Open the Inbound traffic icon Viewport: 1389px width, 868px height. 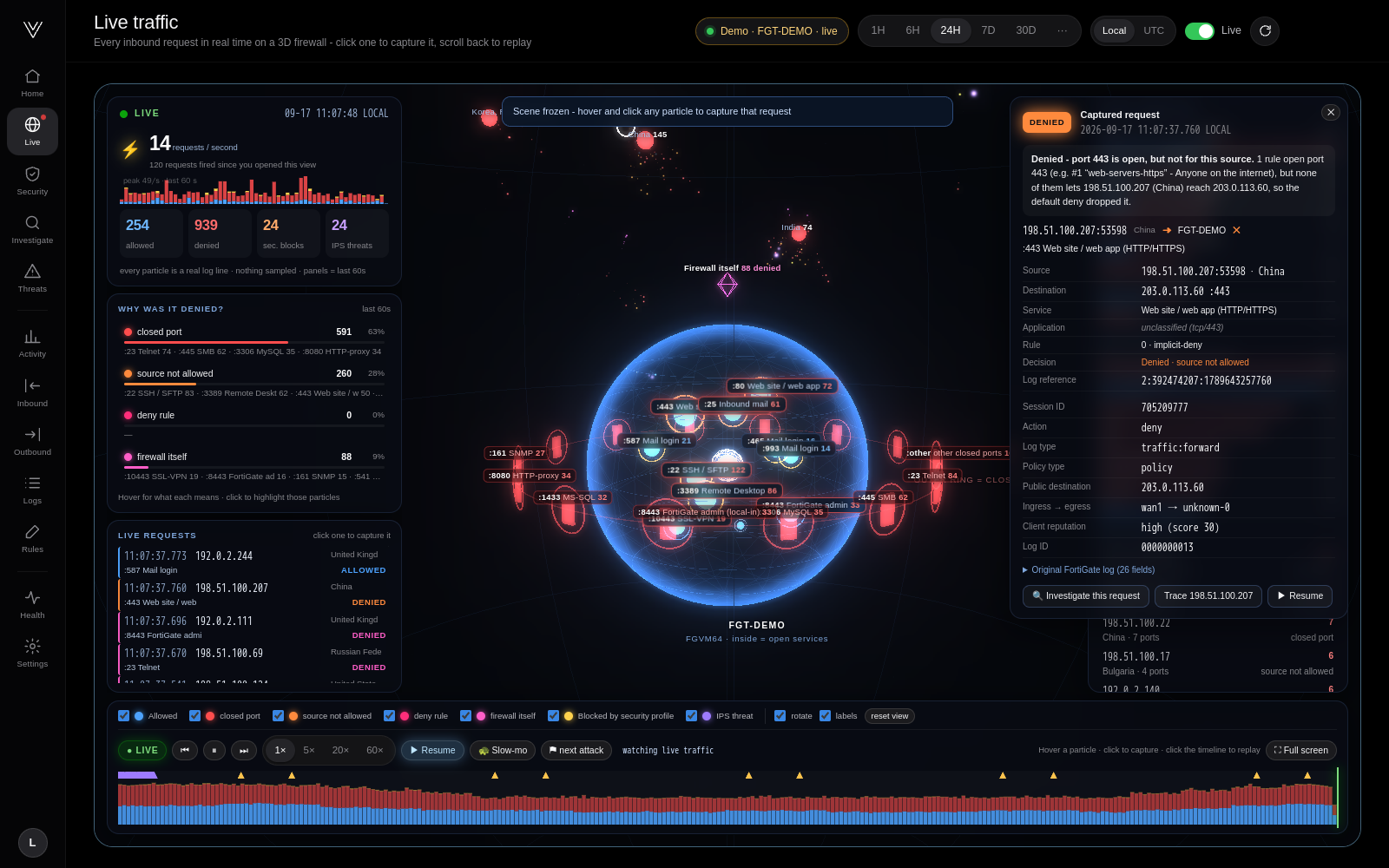(x=32, y=392)
